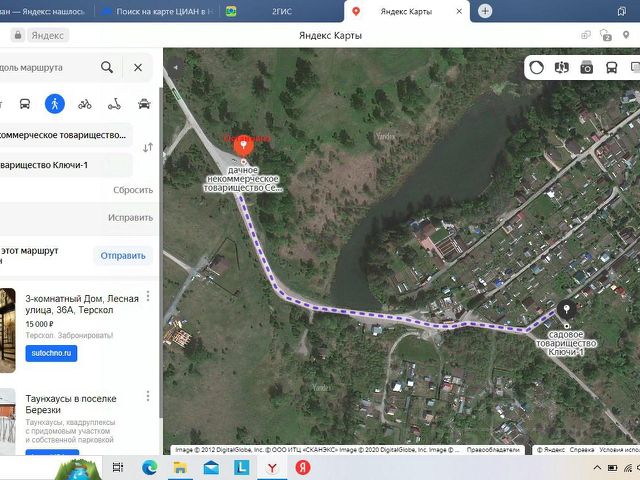Open Windows Task View button
Viewport: 640px width, 480px height.
[118, 467]
